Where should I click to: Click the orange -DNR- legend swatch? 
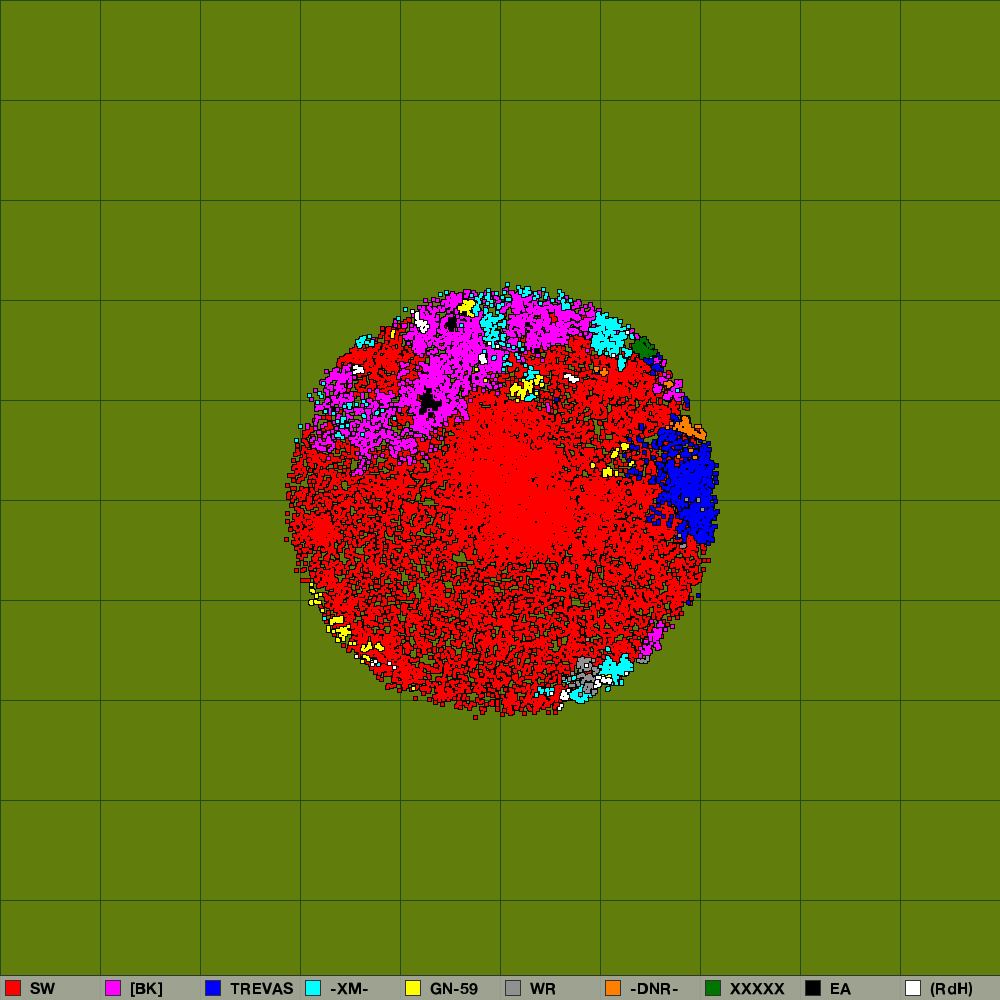pos(613,988)
